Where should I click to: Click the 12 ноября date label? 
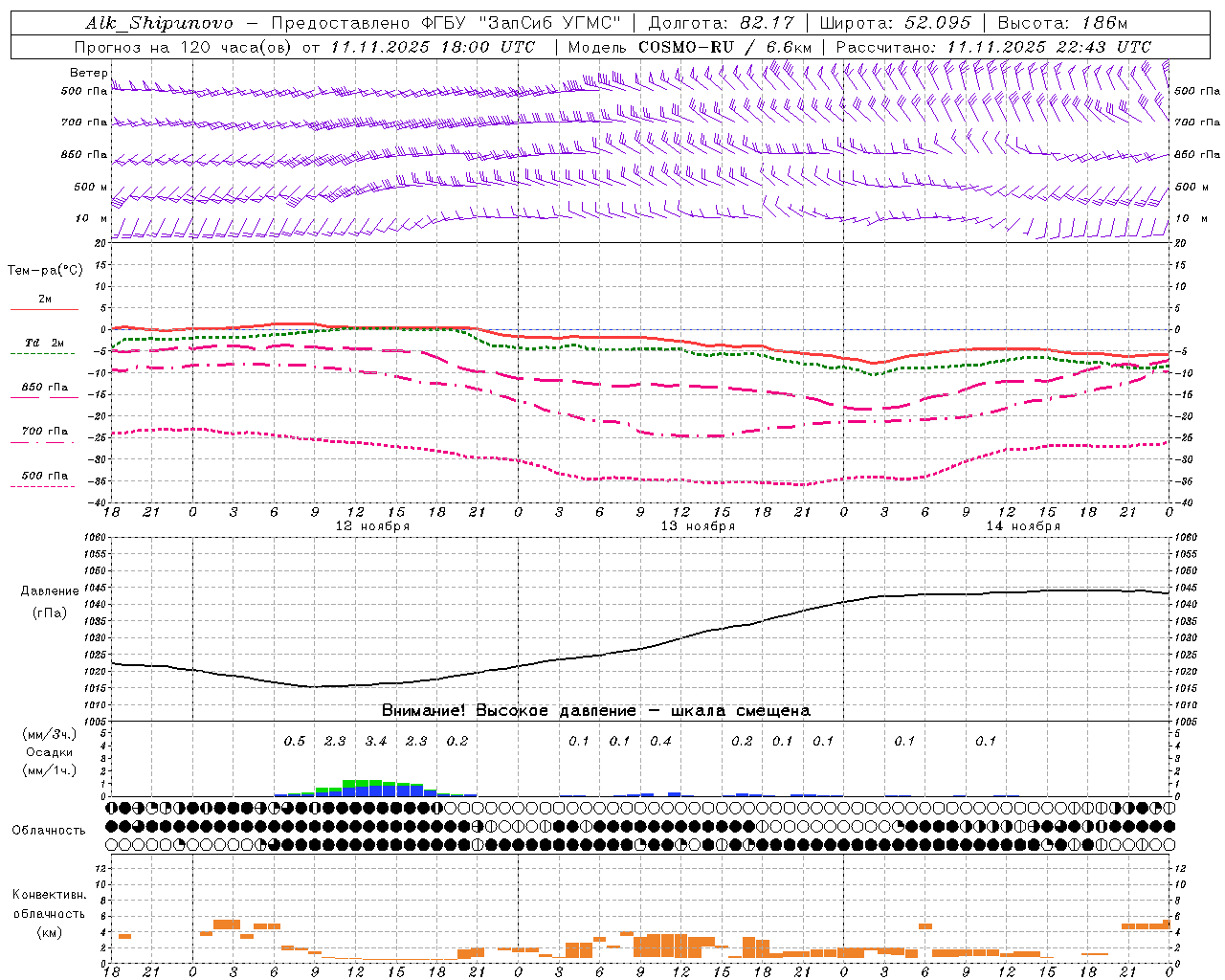(372, 526)
